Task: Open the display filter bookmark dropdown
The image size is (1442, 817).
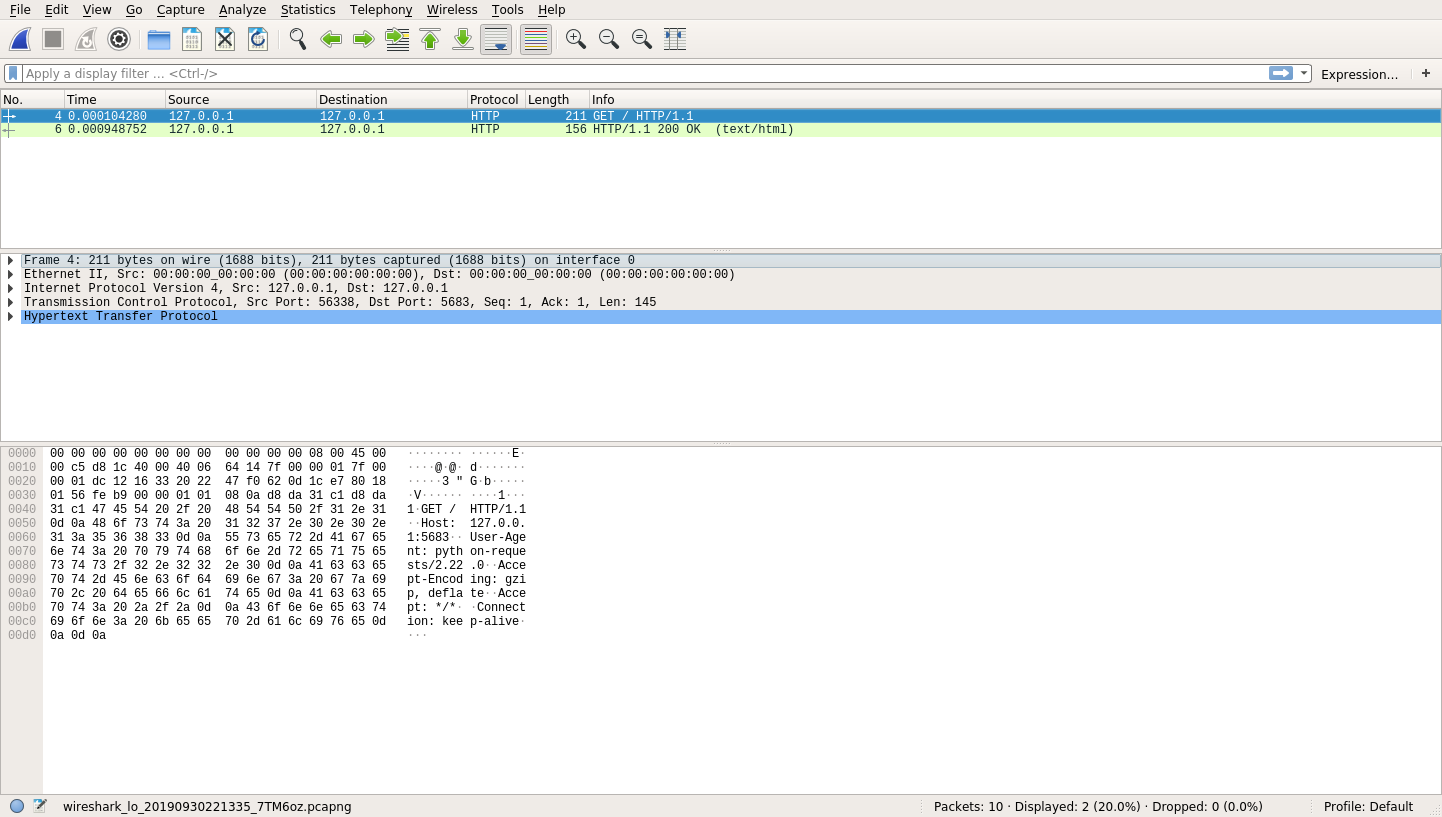Action: pyautogui.click(x=12, y=73)
